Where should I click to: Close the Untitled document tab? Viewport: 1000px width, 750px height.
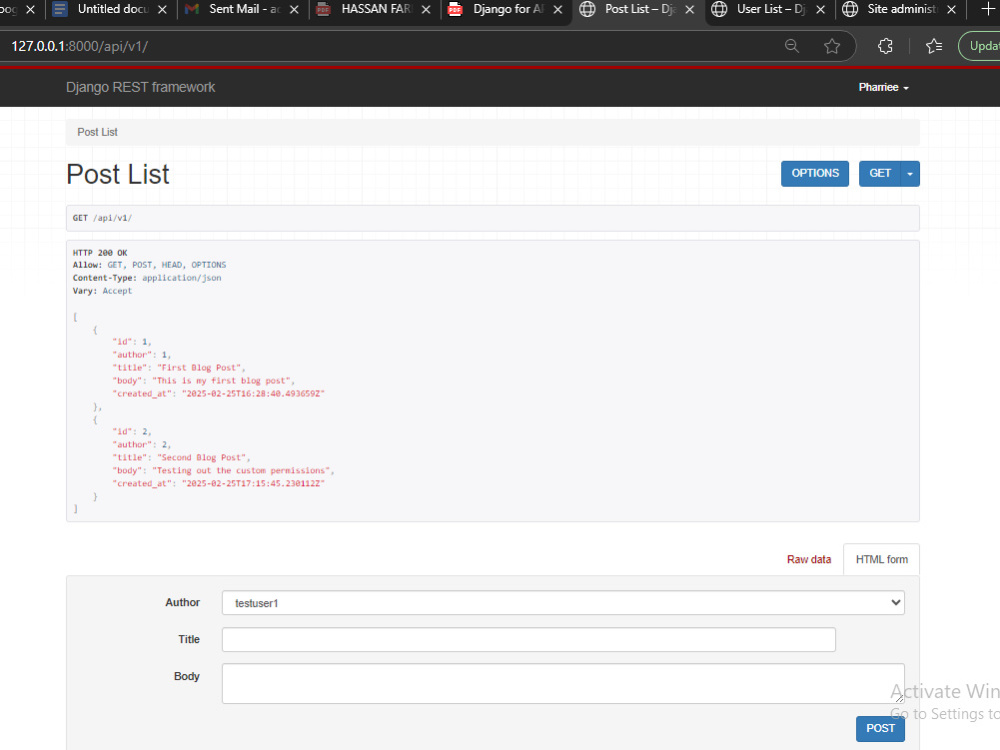tap(162, 10)
